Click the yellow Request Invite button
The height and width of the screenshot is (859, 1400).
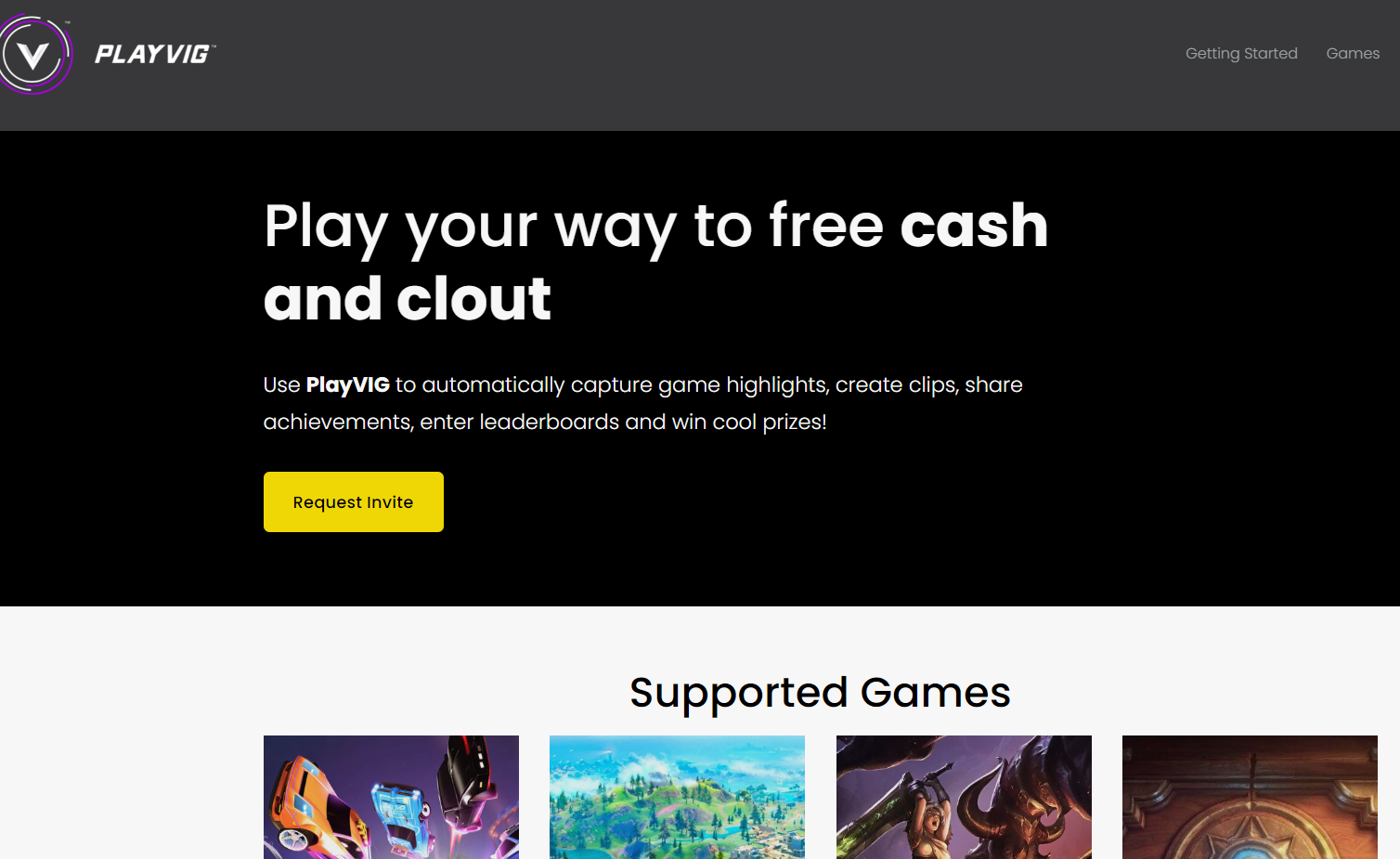pos(354,501)
